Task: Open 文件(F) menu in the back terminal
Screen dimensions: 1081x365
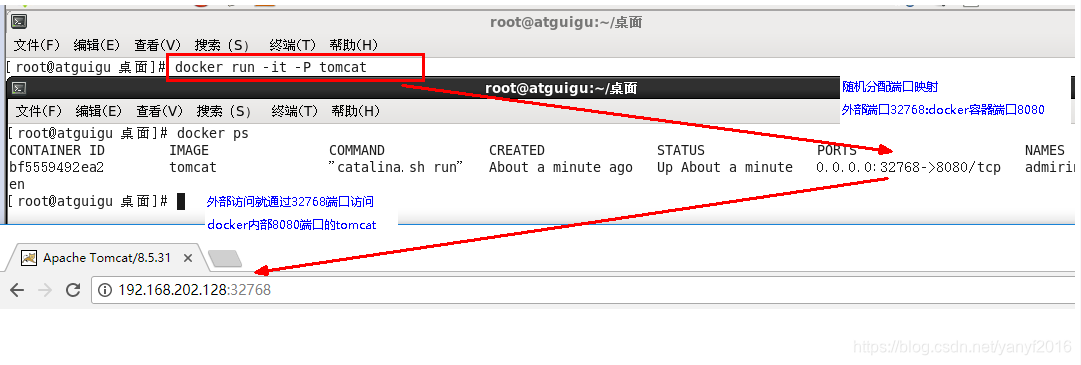Action: tap(38, 45)
